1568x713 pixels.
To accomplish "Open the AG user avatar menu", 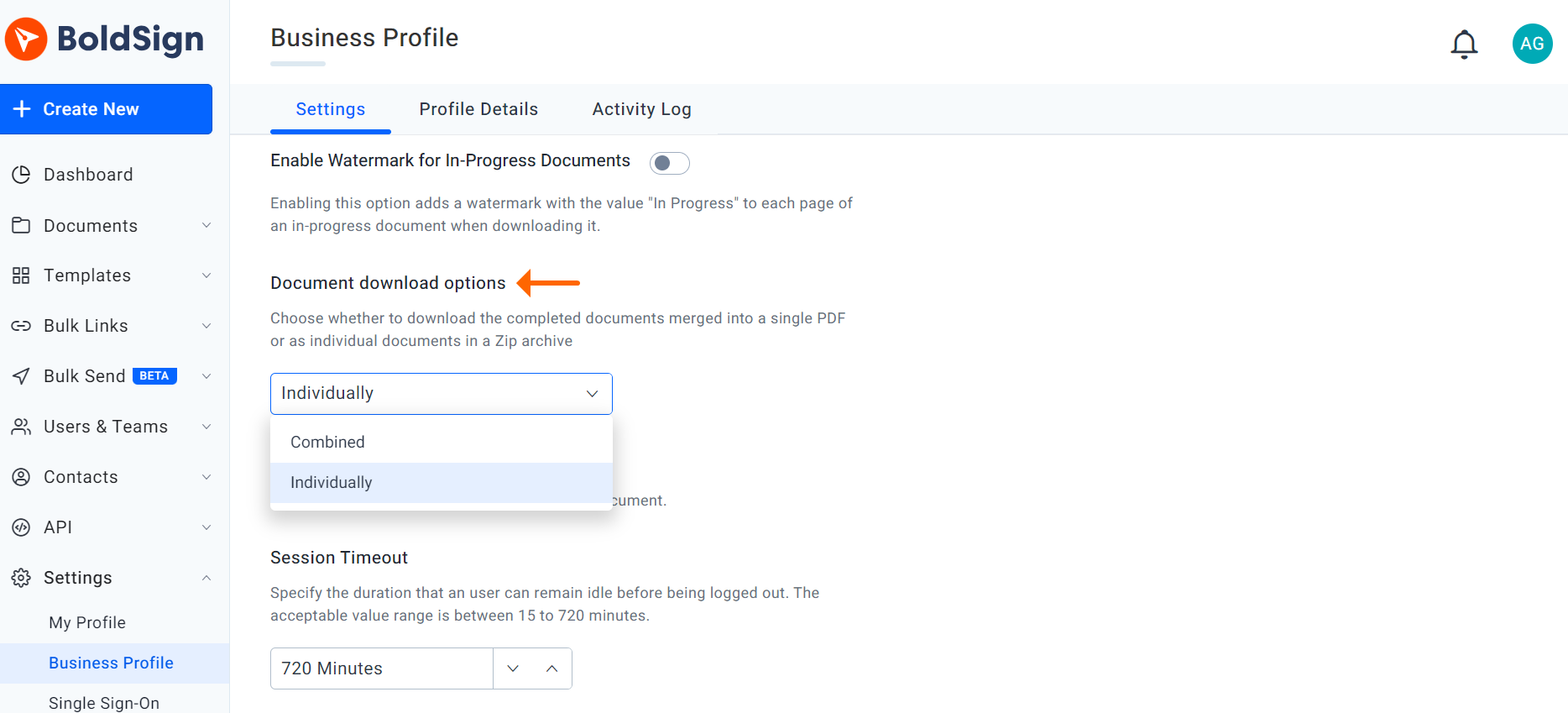I will 1532,44.
